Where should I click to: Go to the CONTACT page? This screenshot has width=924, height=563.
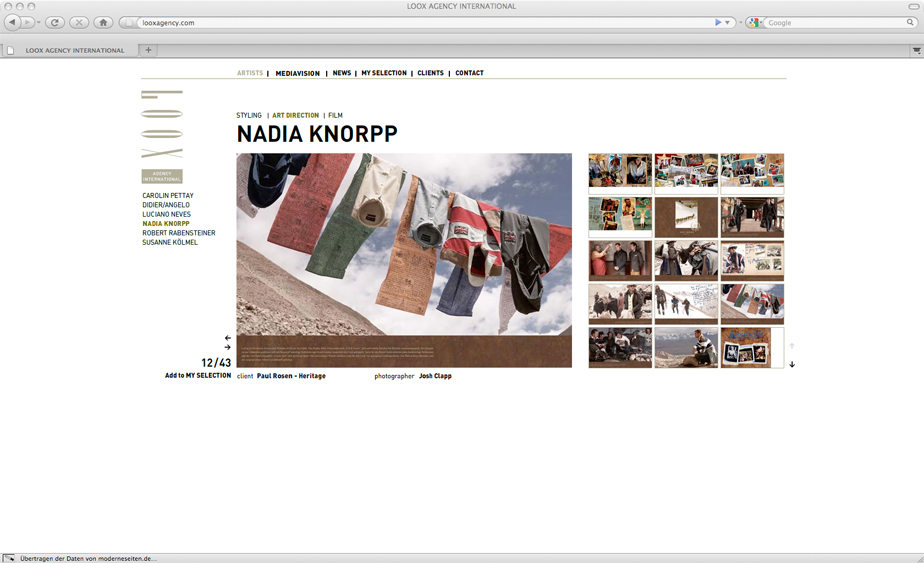click(469, 73)
